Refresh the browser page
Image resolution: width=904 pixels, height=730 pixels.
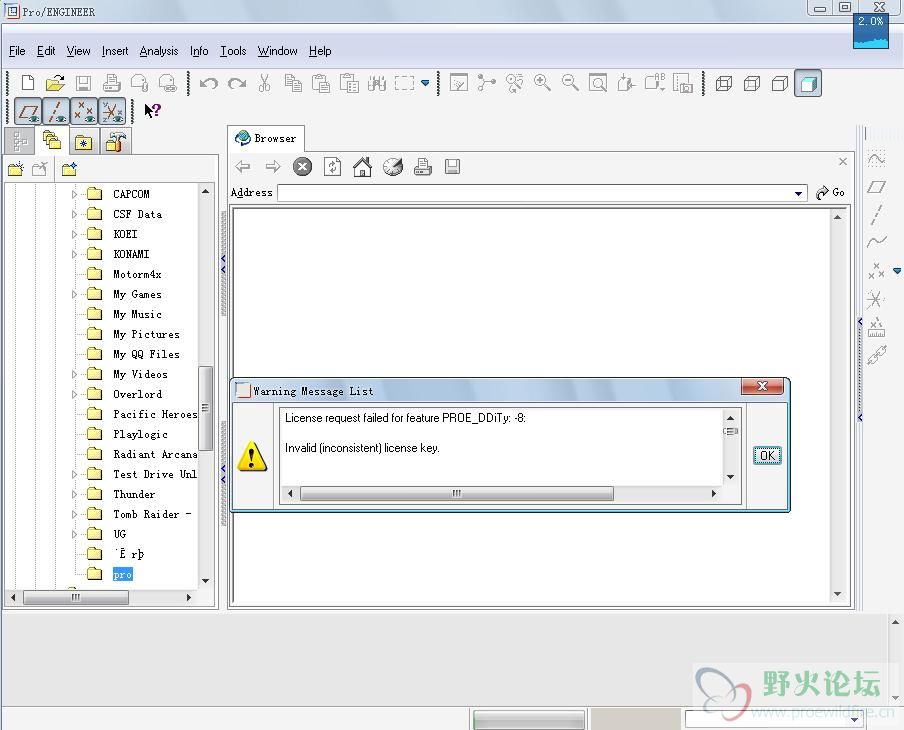[333, 167]
